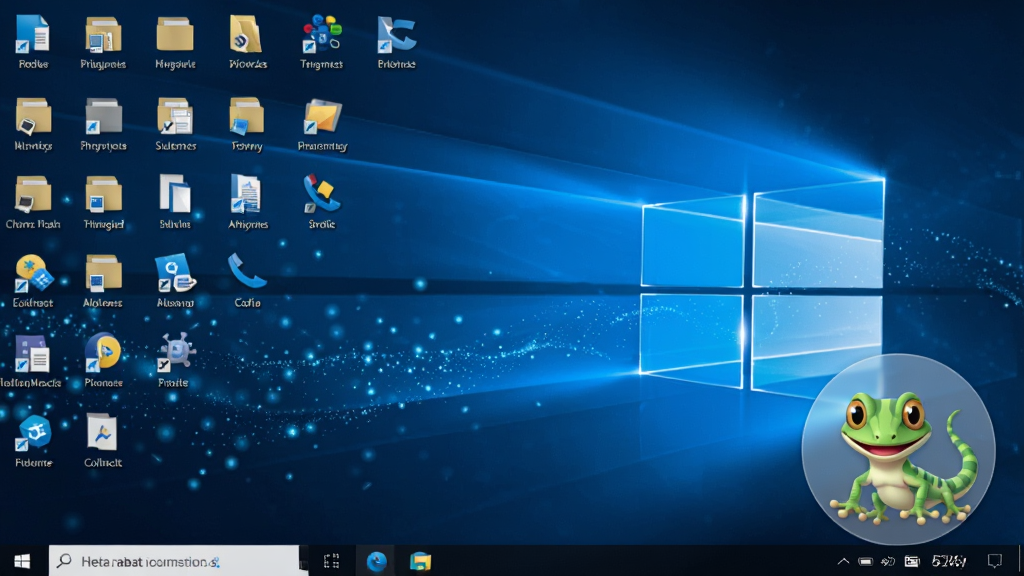Screen dimensions: 1024x576
Task: Open the volume control in the system tray
Action: click(x=888, y=561)
